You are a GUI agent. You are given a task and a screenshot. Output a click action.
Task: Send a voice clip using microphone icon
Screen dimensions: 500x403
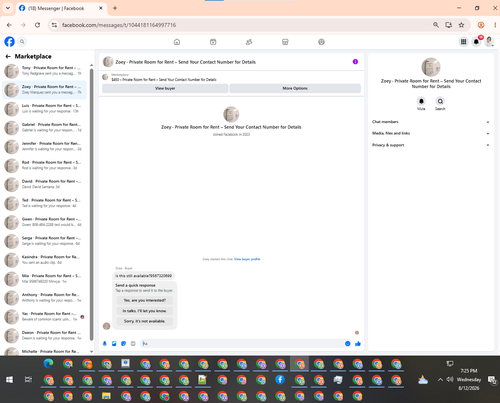point(105,344)
